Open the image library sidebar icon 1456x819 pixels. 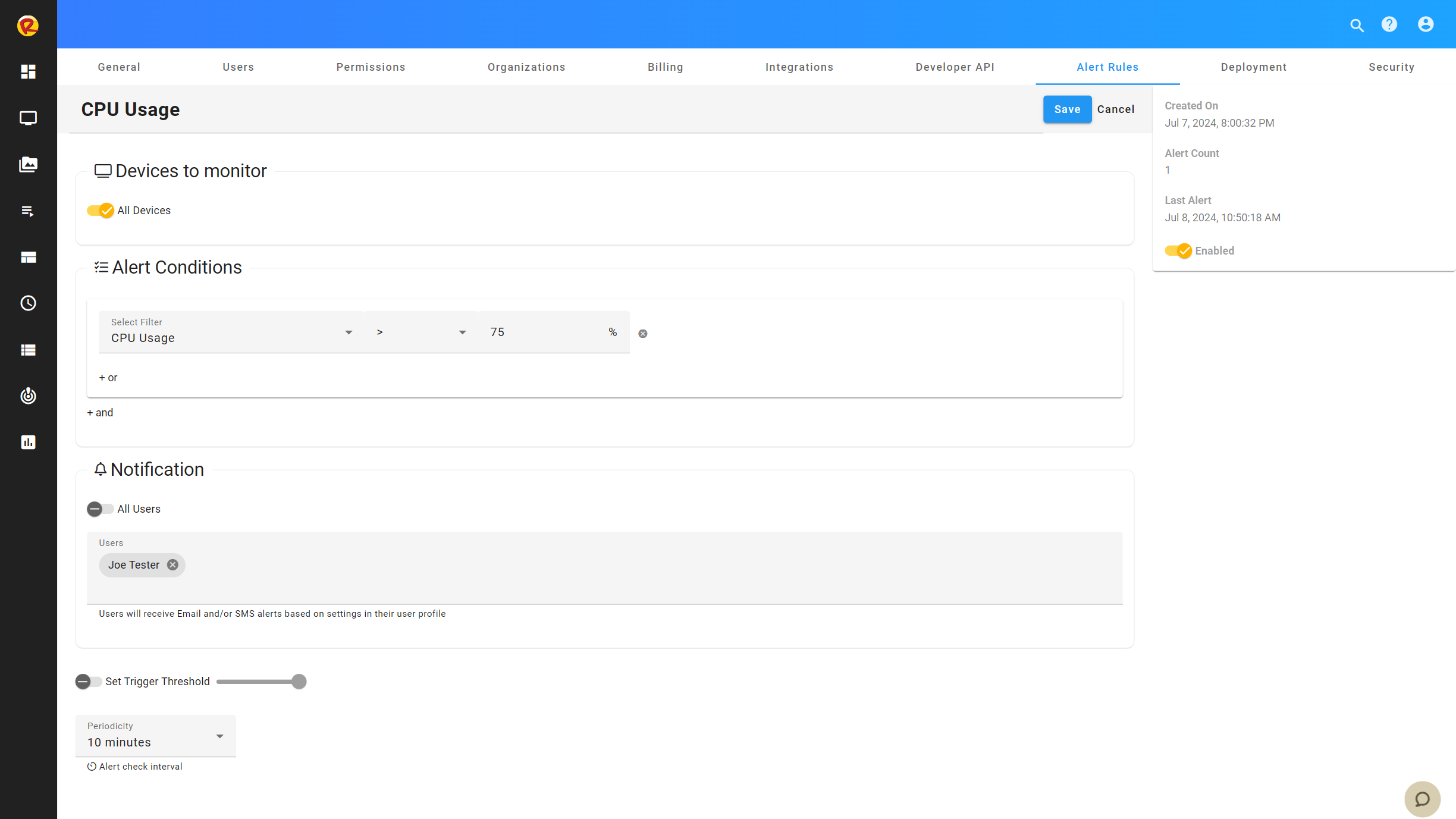coord(28,164)
